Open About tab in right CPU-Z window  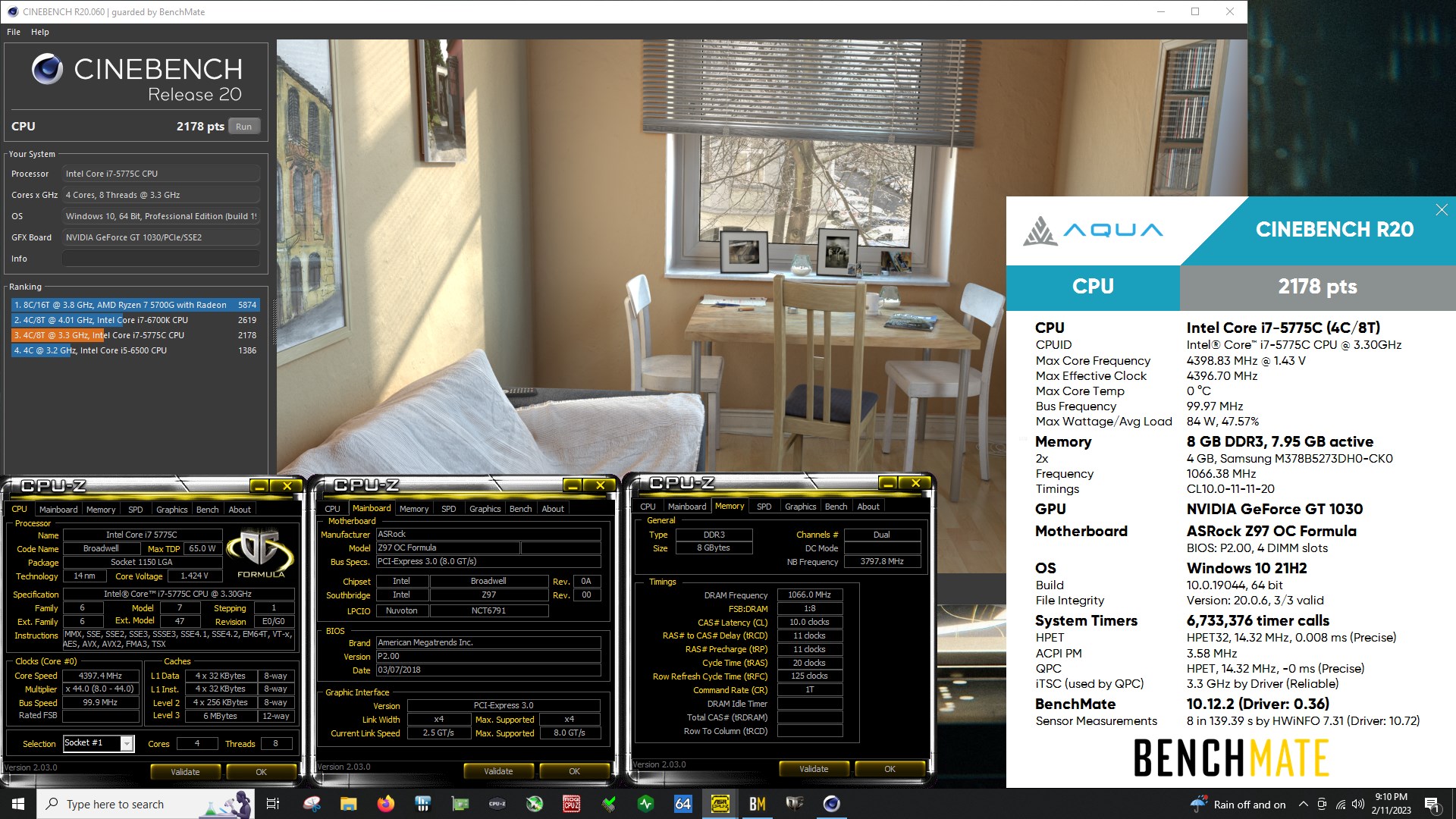click(x=868, y=507)
